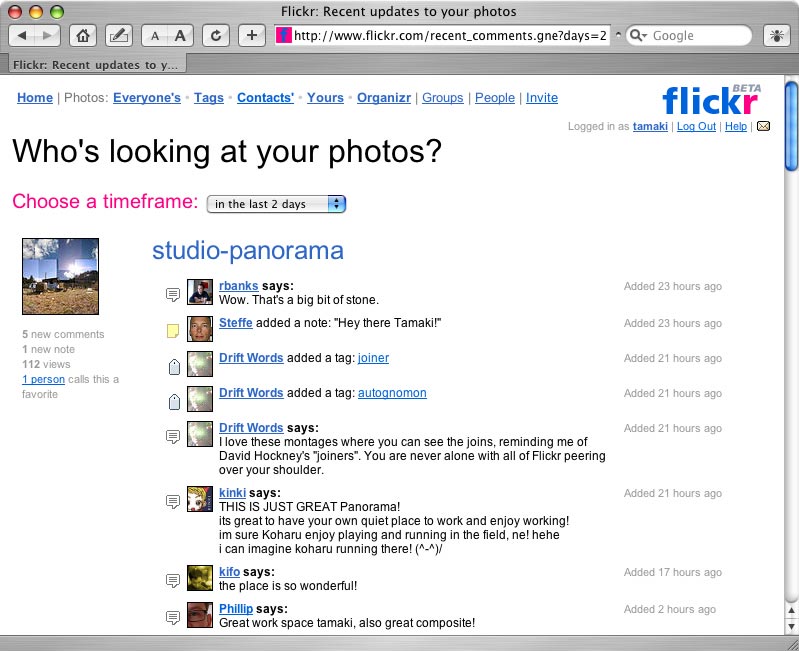Click the AutoFill pencil toolbar icon
799x651 pixels.
click(118, 35)
